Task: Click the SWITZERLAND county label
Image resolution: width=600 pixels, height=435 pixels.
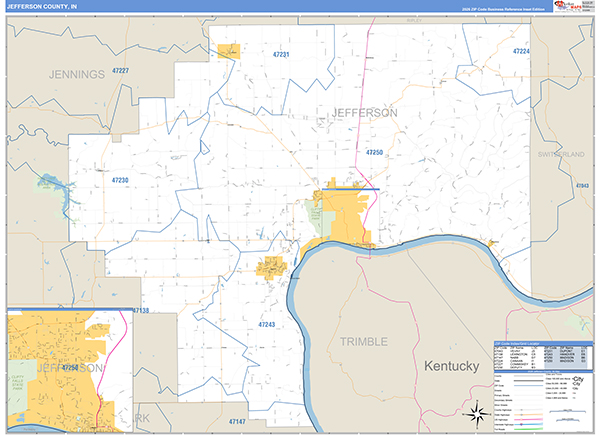Action: coord(560,156)
